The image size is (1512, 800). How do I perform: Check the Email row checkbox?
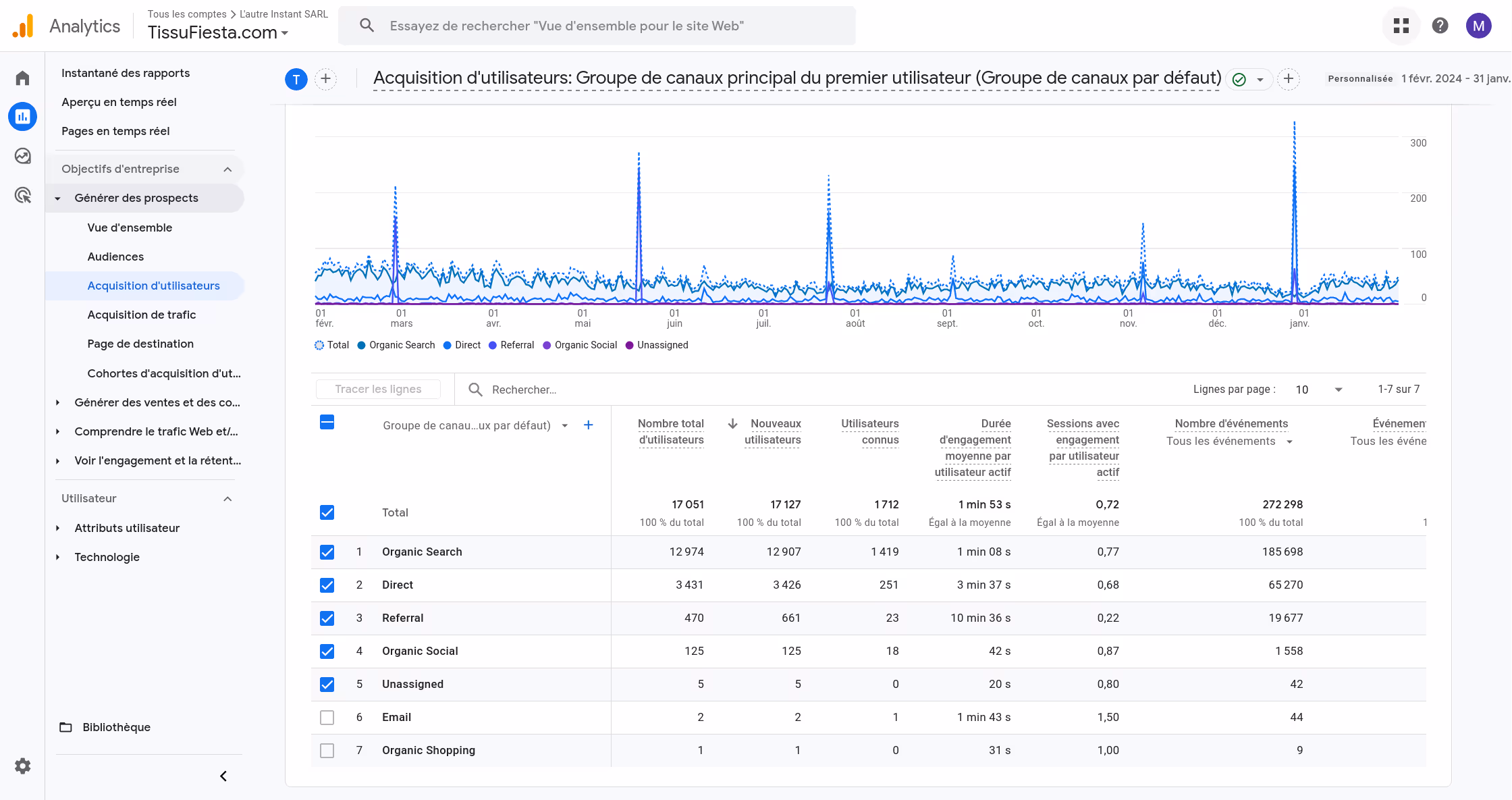[327, 717]
